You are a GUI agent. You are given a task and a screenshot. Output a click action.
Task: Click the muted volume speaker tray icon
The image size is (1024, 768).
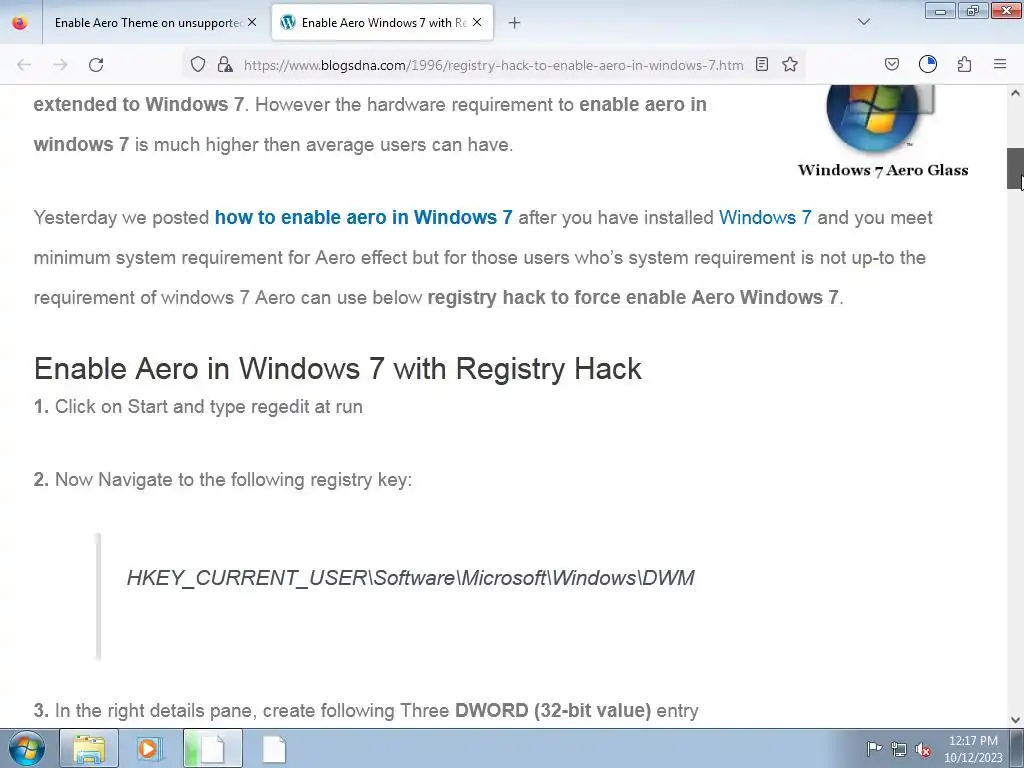pyautogui.click(x=923, y=749)
